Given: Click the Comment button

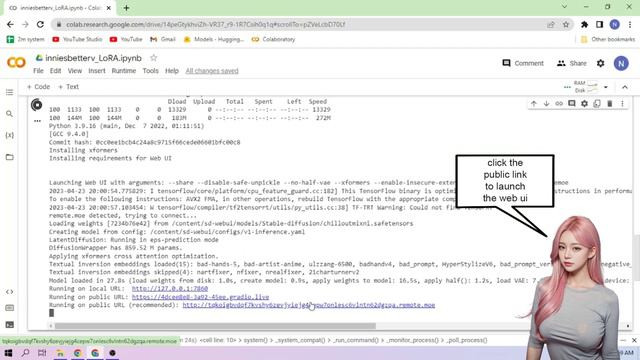Looking at the screenshot, I should point(523,63).
